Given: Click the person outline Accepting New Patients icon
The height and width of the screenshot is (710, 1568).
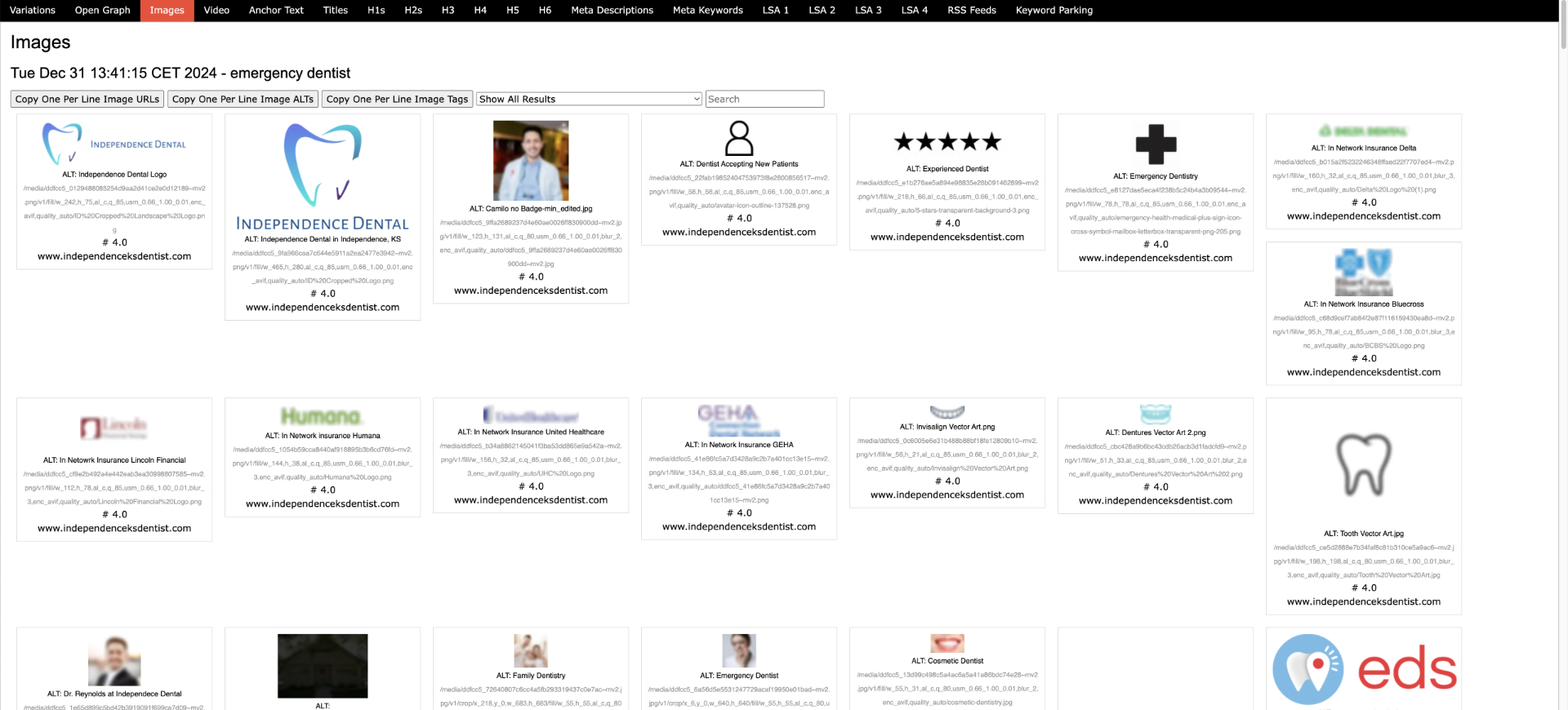Looking at the screenshot, I should (739, 138).
